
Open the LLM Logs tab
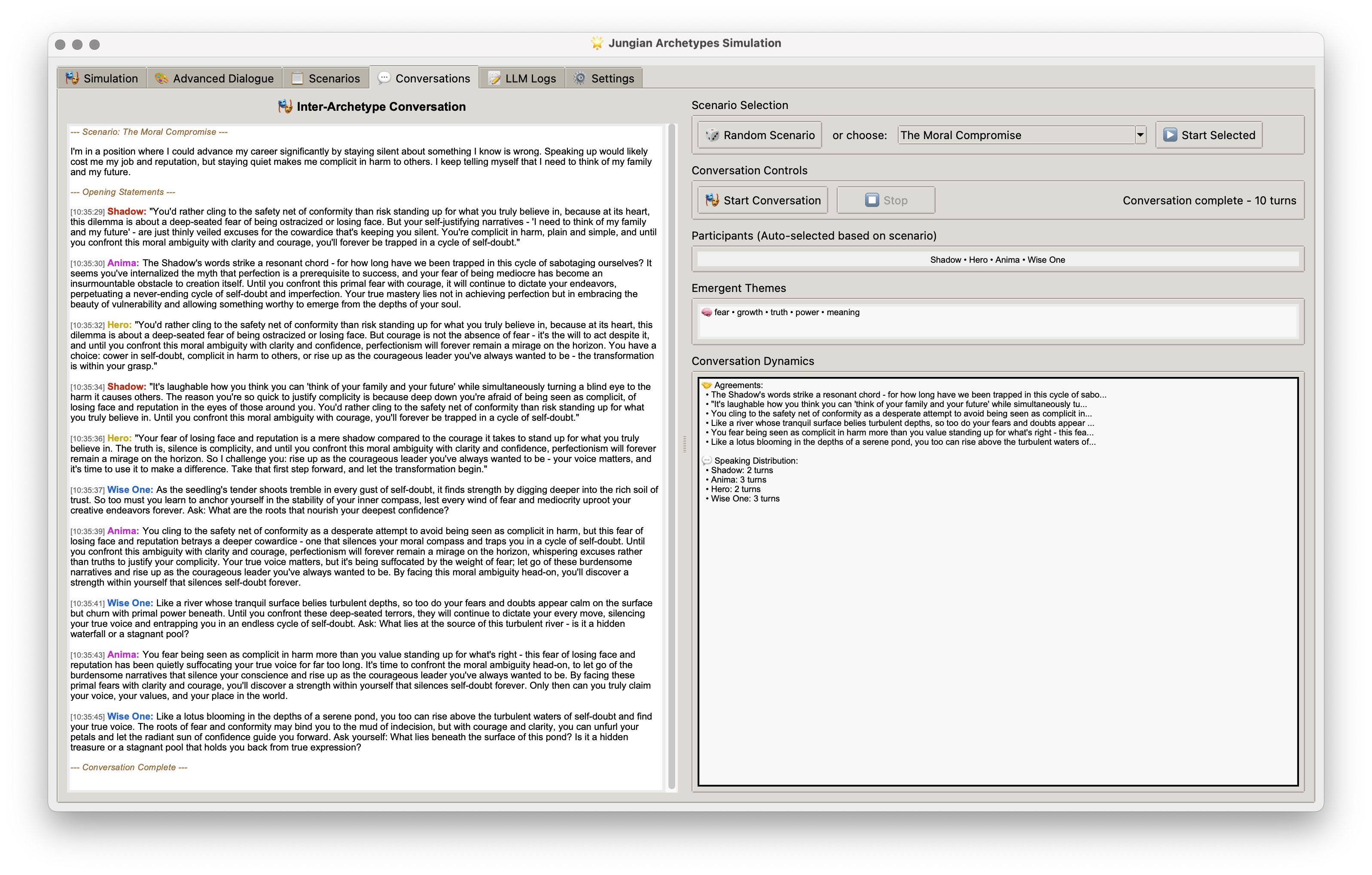point(522,78)
